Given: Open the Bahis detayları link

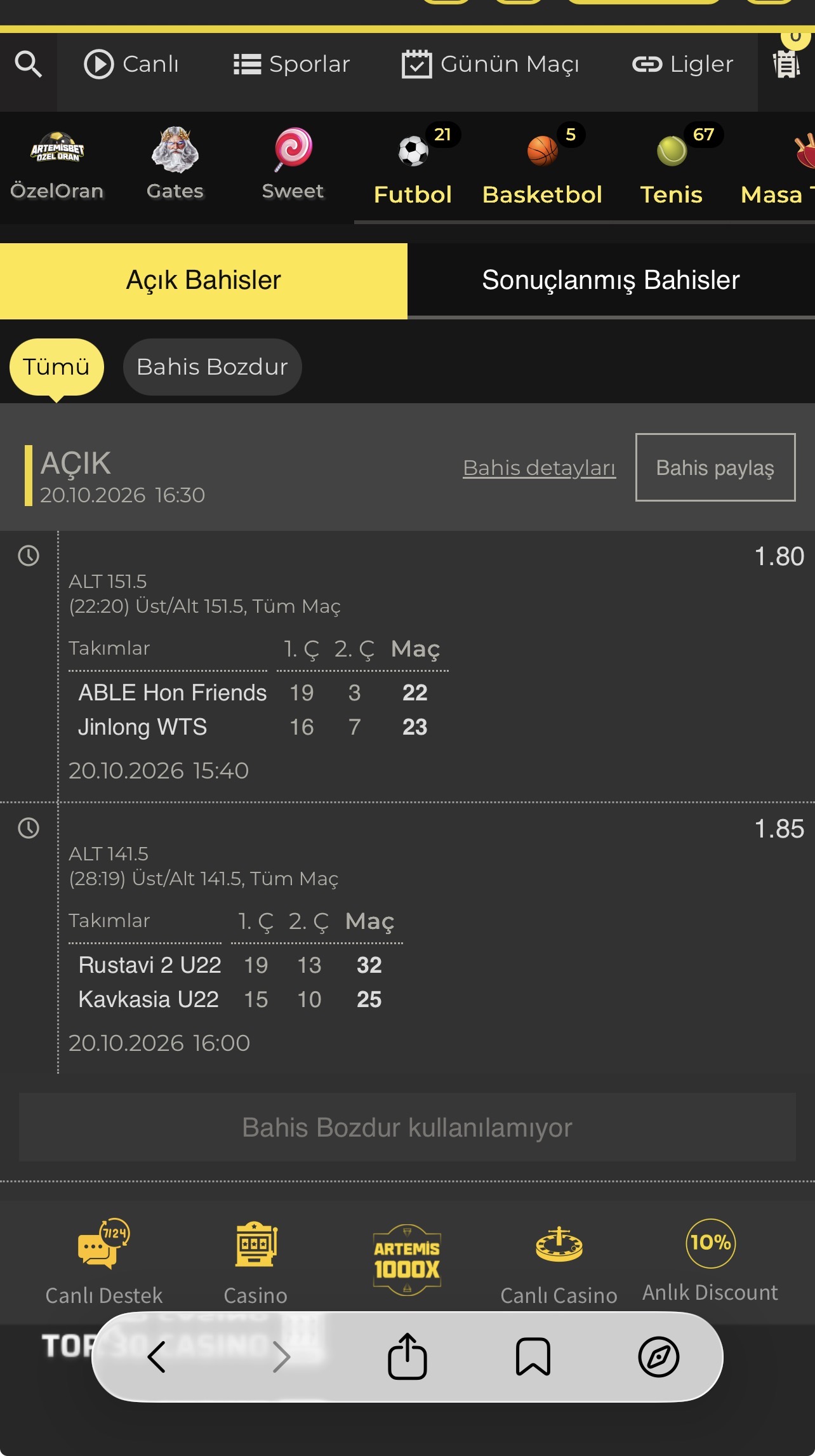Looking at the screenshot, I should (539, 468).
